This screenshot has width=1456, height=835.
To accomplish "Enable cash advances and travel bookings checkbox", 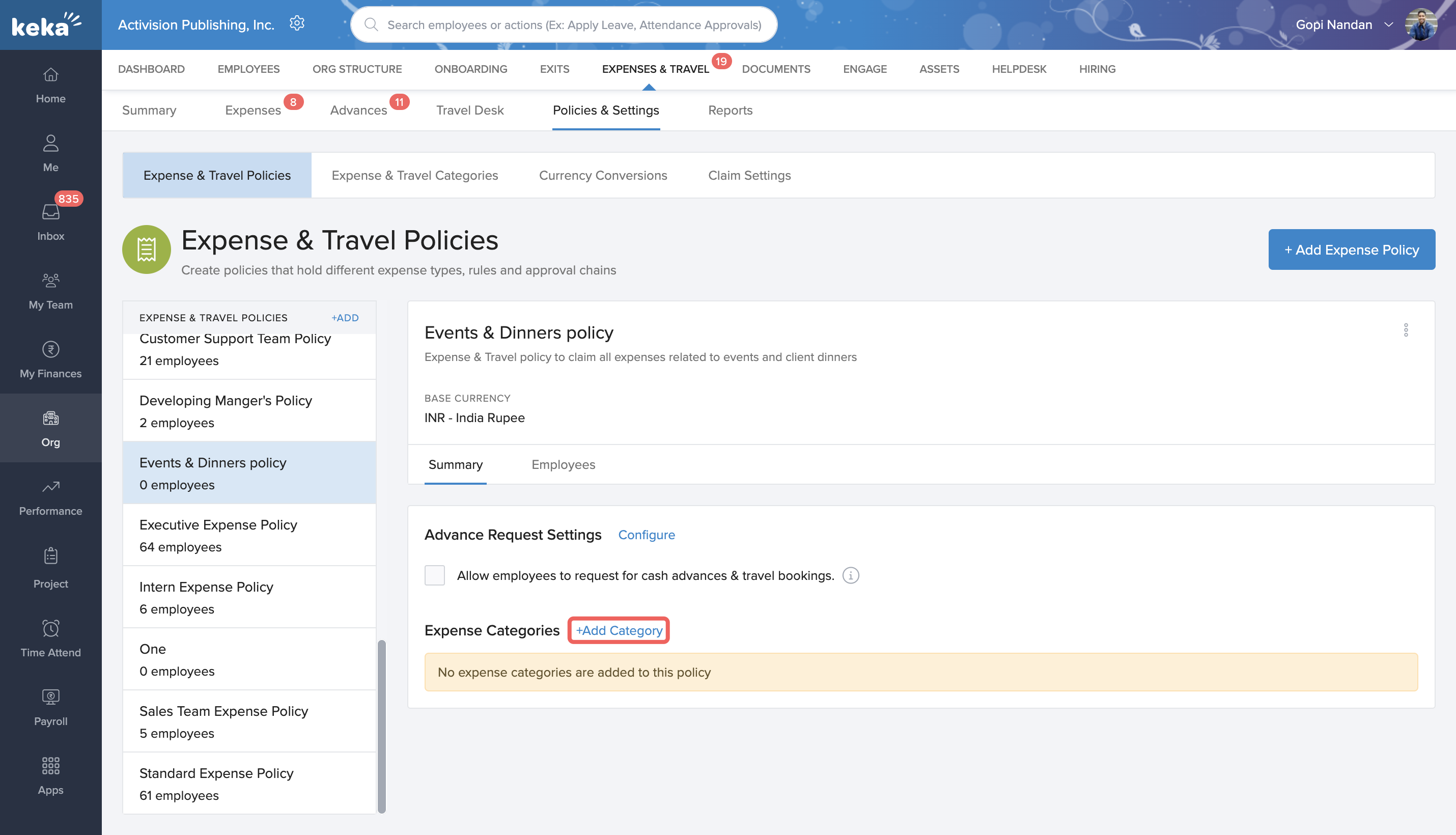I will (434, 575).
